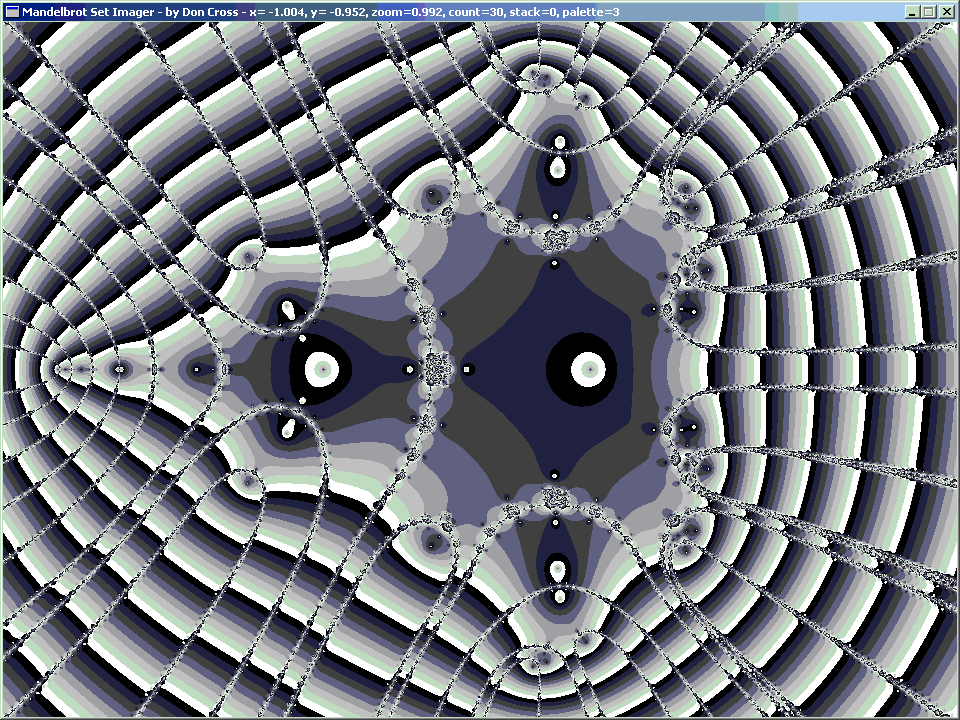The width and height of the screenshot is (960, 720).
Task: Click the lowest white oval in bottom lobe
Action: [560, 596]
